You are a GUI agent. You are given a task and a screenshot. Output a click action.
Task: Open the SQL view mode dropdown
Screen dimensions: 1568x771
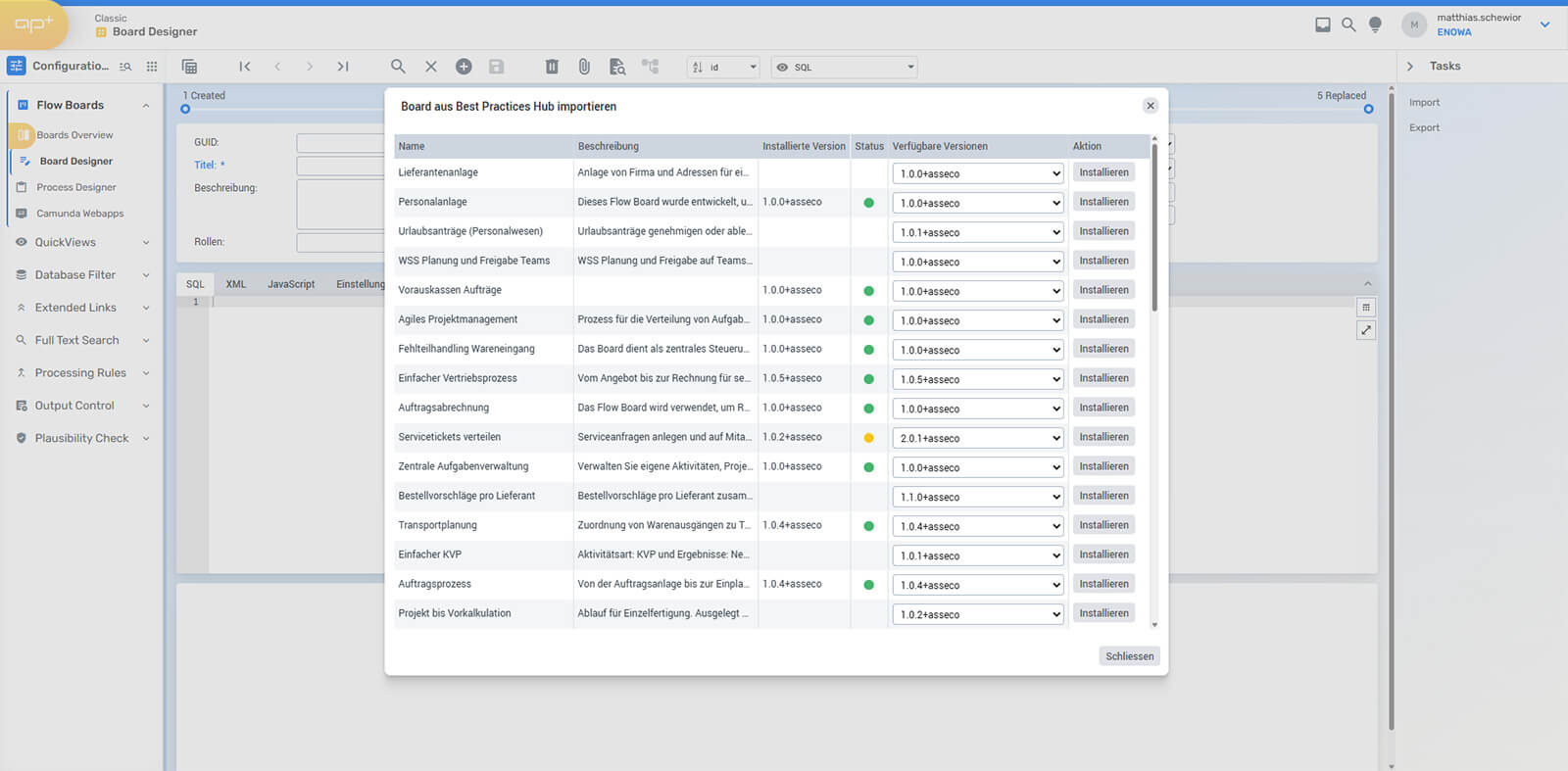844,68
